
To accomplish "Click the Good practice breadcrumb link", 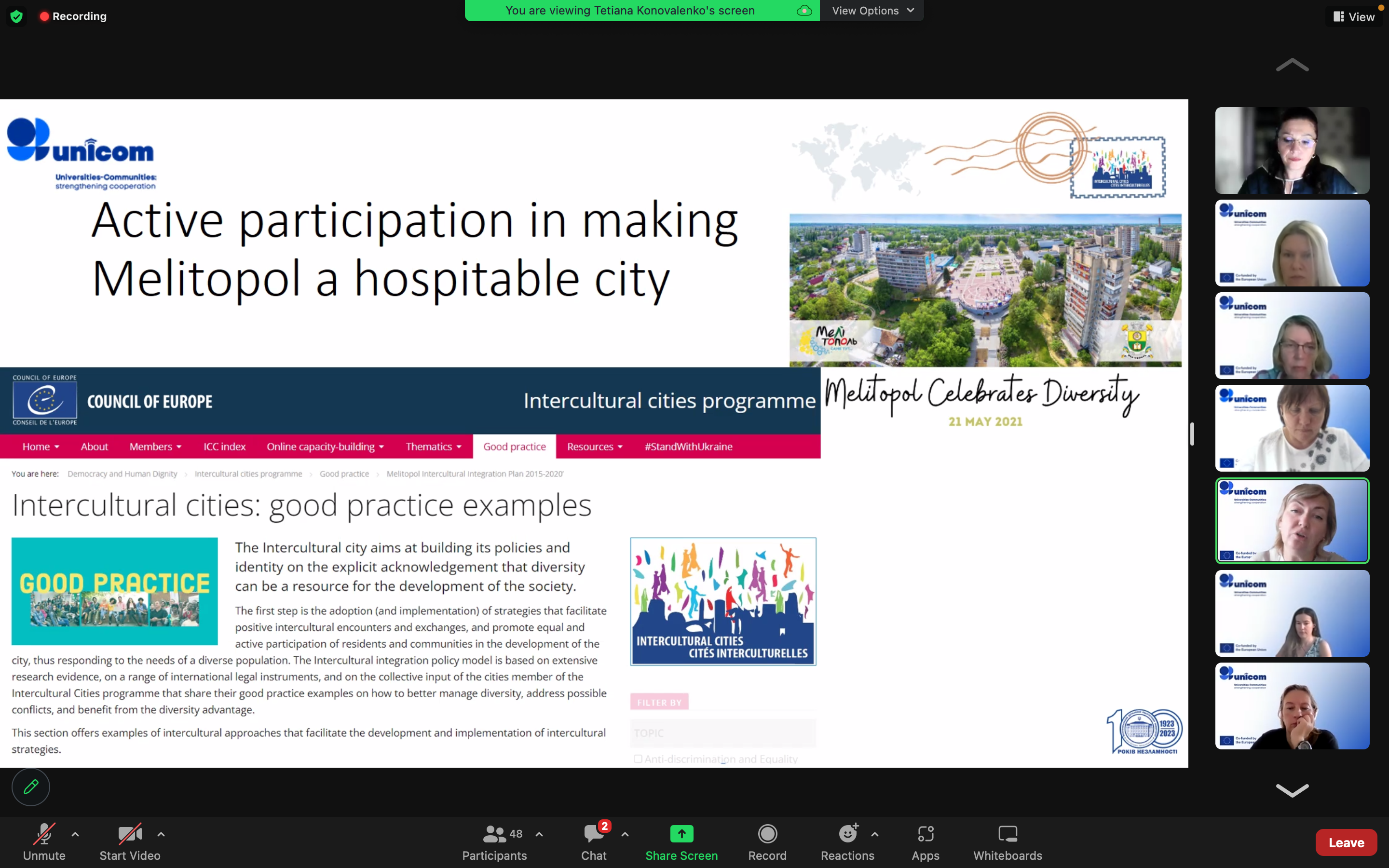I will coord(344,474).
